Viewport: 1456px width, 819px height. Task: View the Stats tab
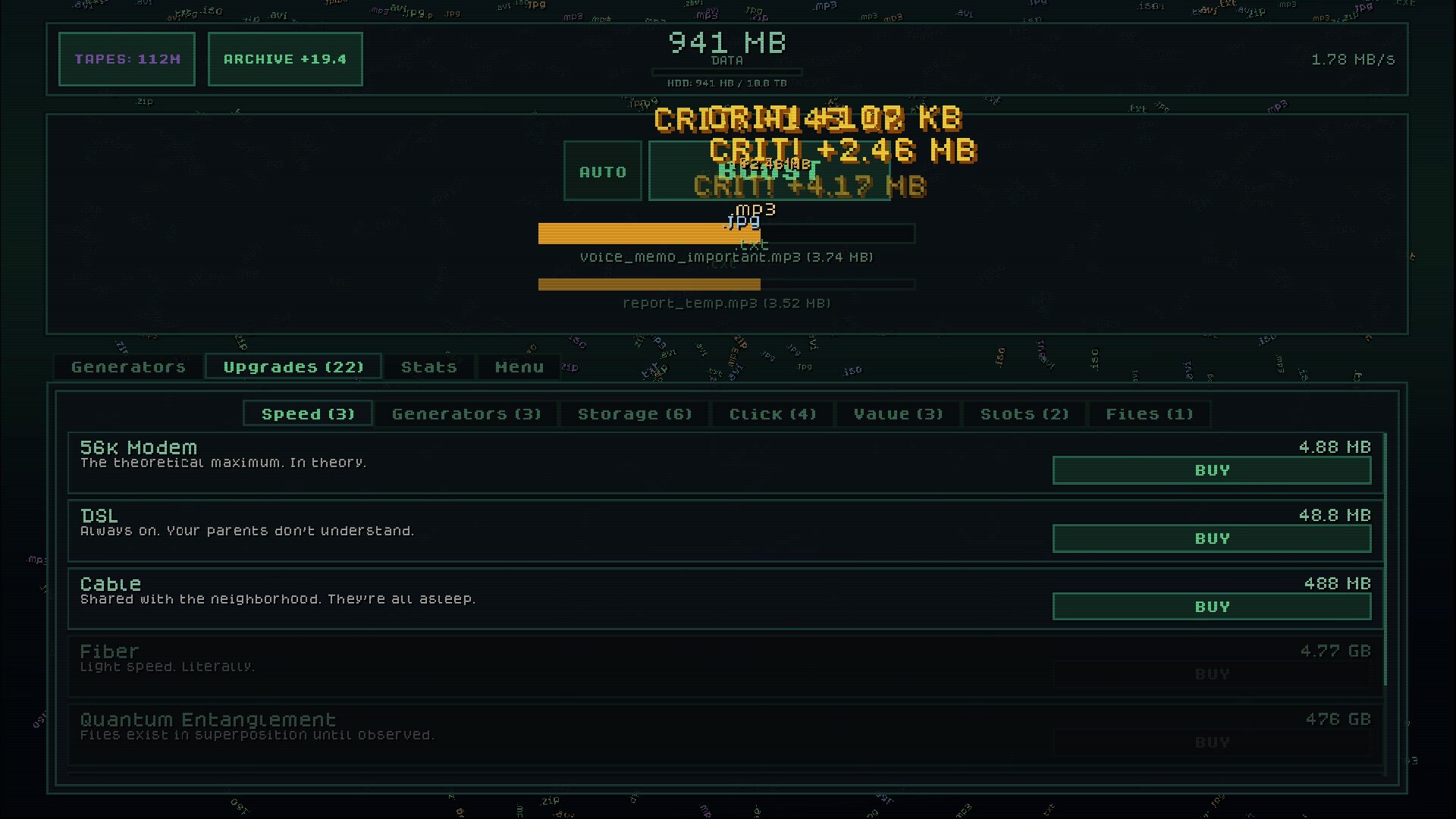click(428, 366)
